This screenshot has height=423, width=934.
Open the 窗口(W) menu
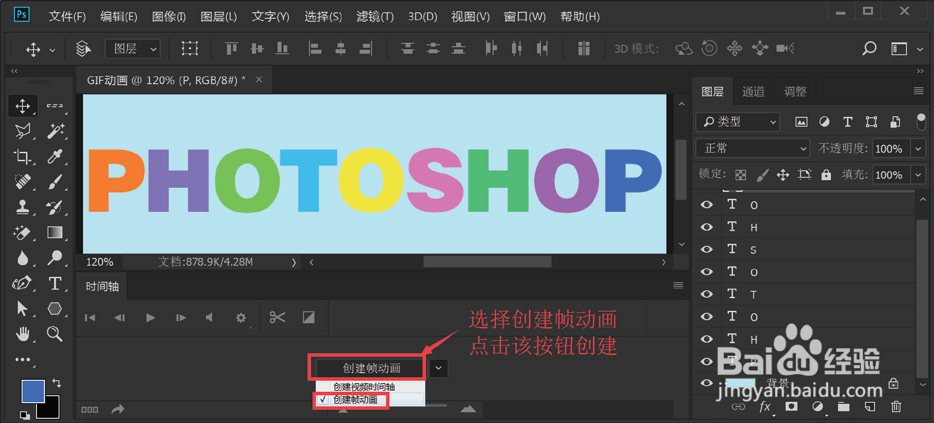pos(524,17)
